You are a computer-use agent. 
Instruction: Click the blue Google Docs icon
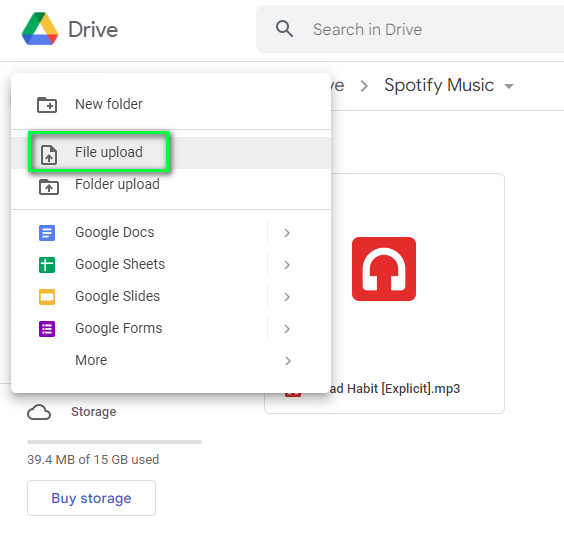point(47,233)
